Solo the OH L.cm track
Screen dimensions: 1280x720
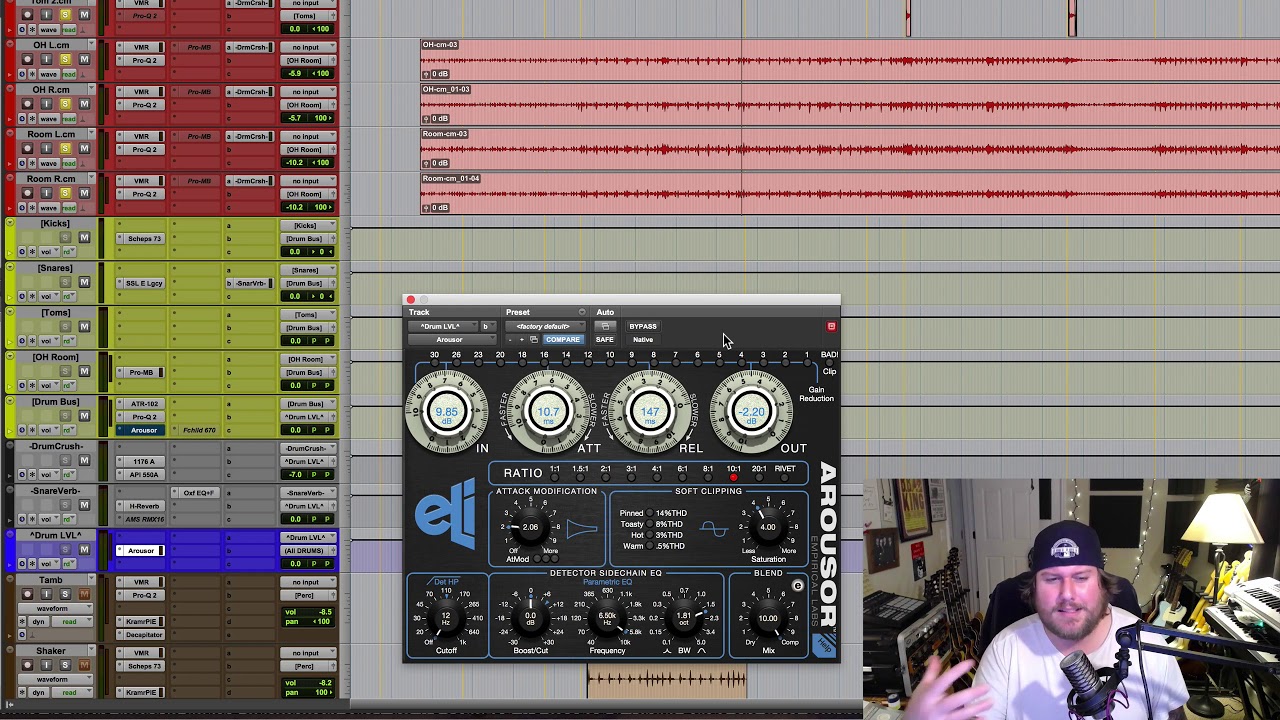[x=65, y=60]
